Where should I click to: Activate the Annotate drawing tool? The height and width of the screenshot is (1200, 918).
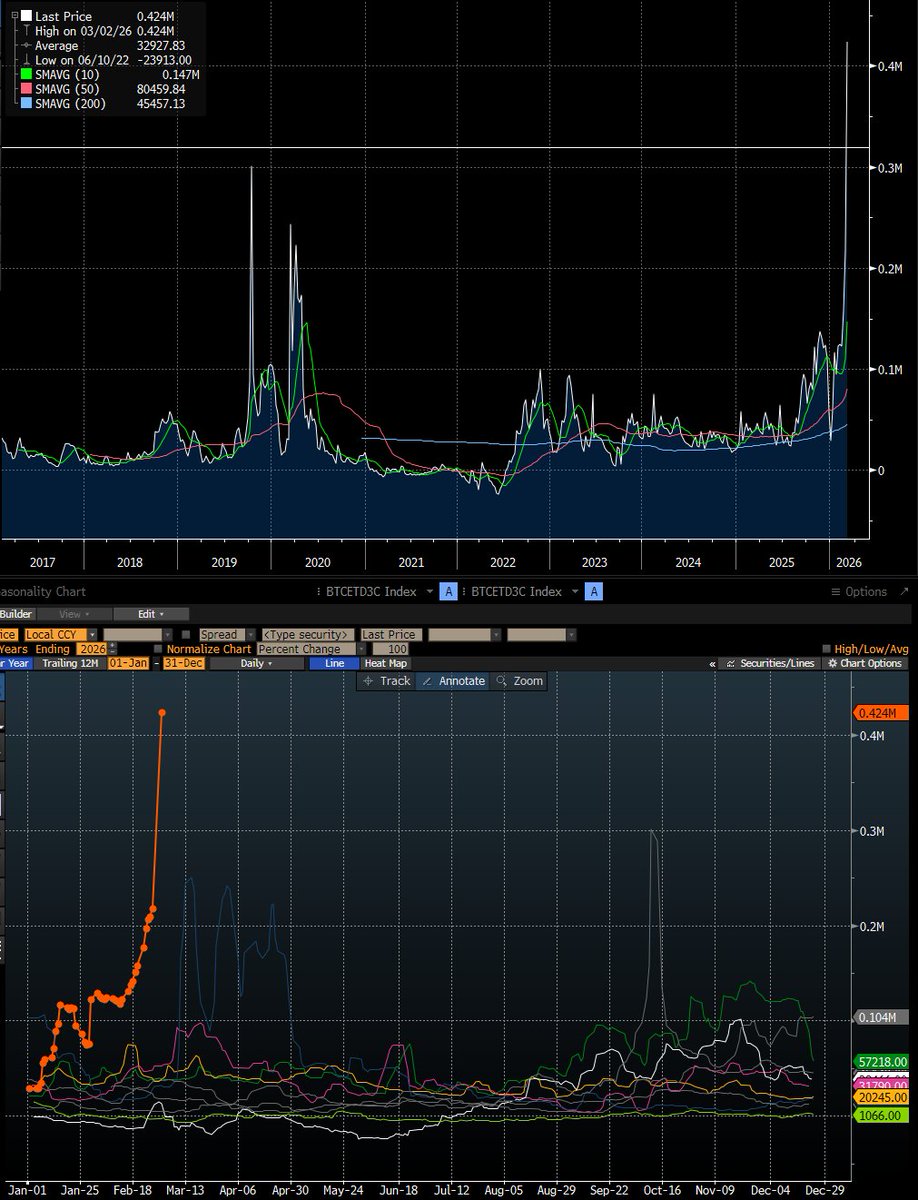(x=453, y=681)
